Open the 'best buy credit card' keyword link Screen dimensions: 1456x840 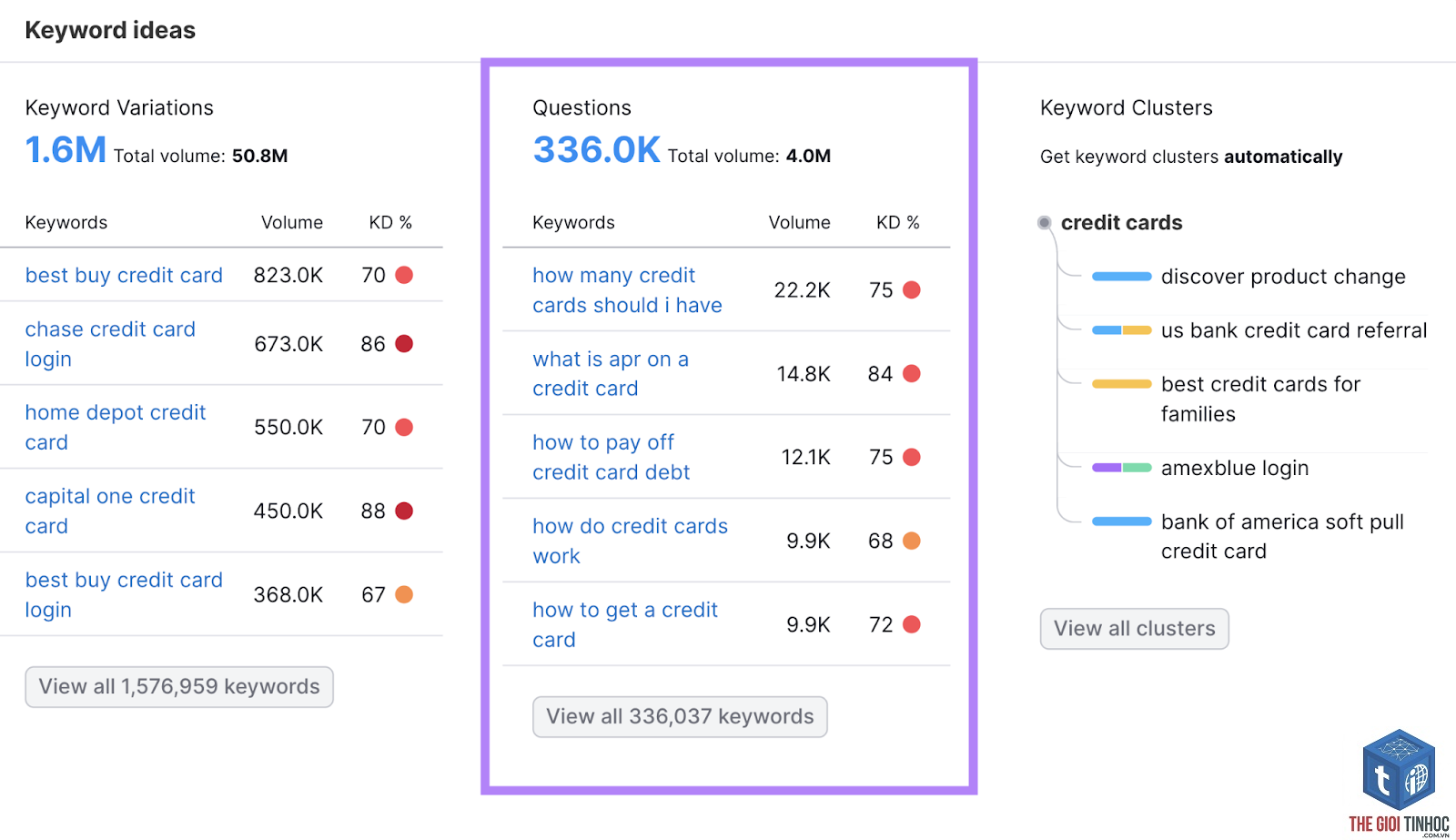pos(124,275)
